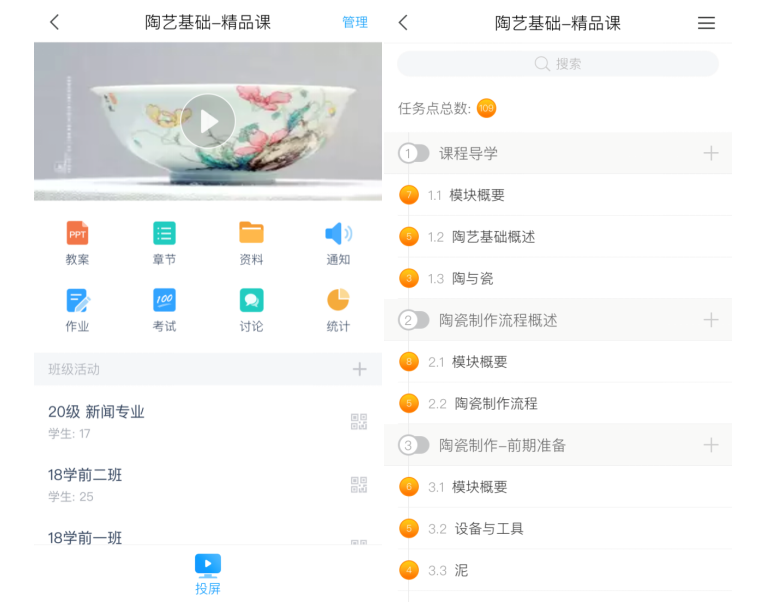Tap the 班级活动 header label
This screenshot has width=773, height=612.
(x=74, y=369)
